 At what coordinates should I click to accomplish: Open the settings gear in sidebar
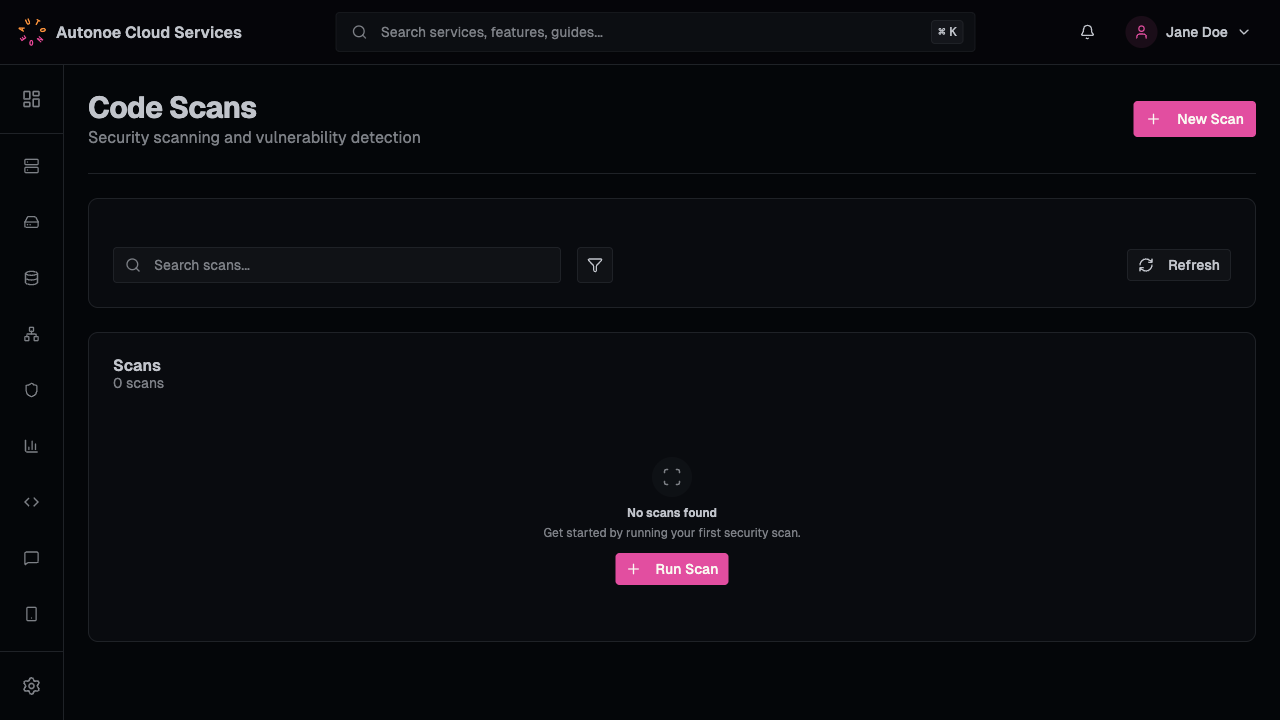[x=31, y=686]
